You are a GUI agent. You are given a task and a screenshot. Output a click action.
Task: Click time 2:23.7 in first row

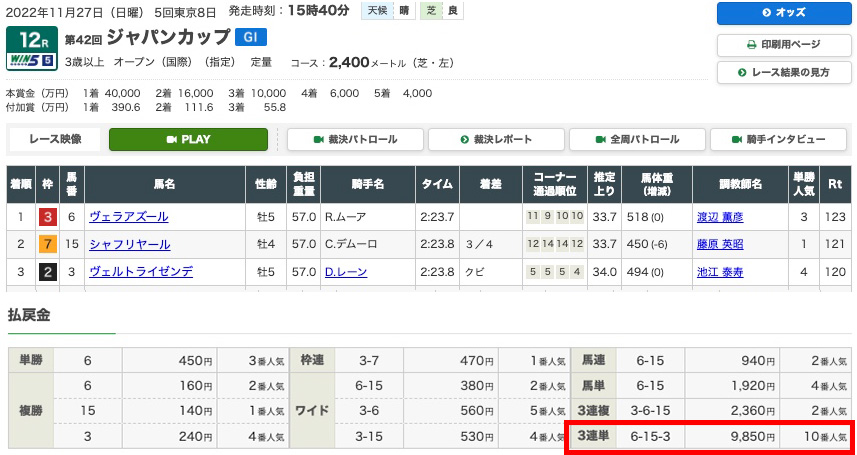437,217
